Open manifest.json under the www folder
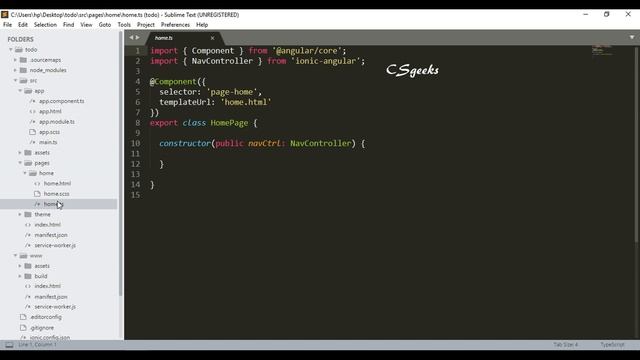Screen dimensions: 640x360 51,297
